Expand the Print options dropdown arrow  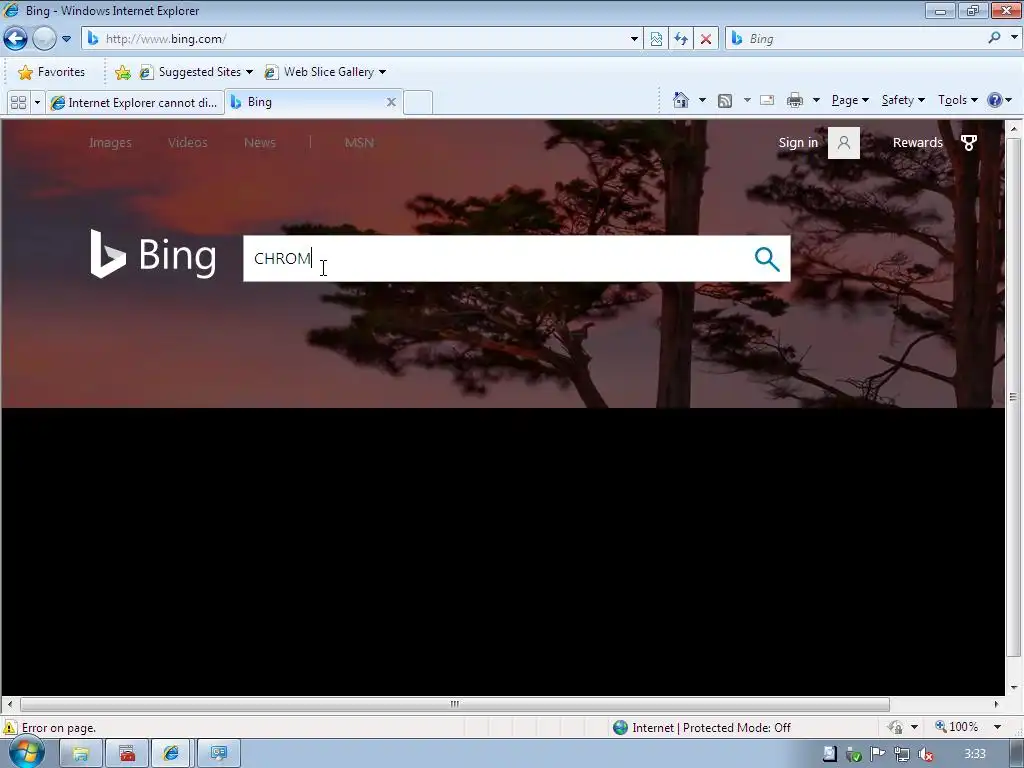816,100
